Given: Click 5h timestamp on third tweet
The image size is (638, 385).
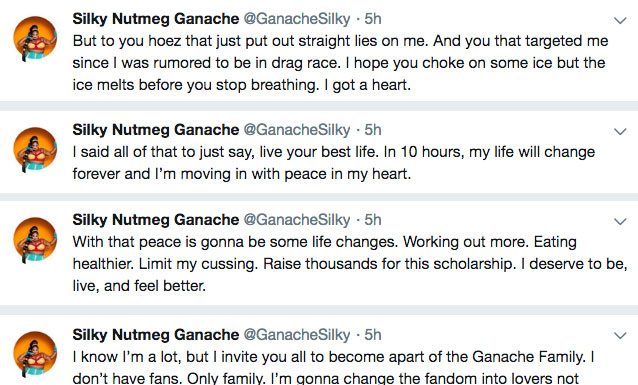Looking at the screenshot, I should 373,220.
